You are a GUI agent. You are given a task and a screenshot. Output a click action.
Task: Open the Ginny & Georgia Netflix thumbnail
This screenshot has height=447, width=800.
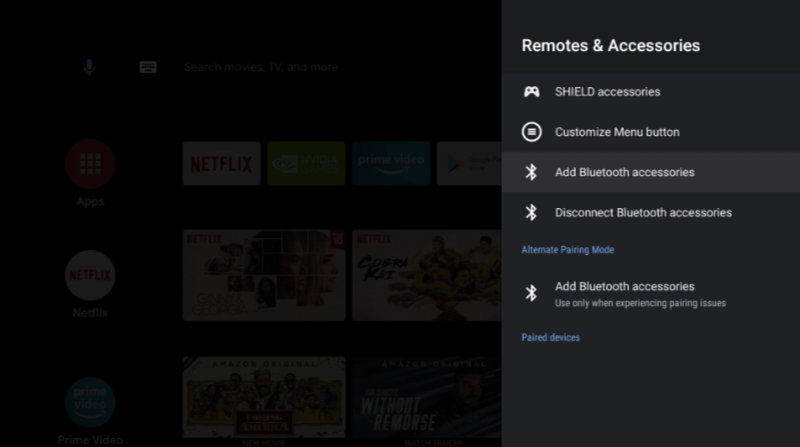pyautogui.click(x=264, y=276)
